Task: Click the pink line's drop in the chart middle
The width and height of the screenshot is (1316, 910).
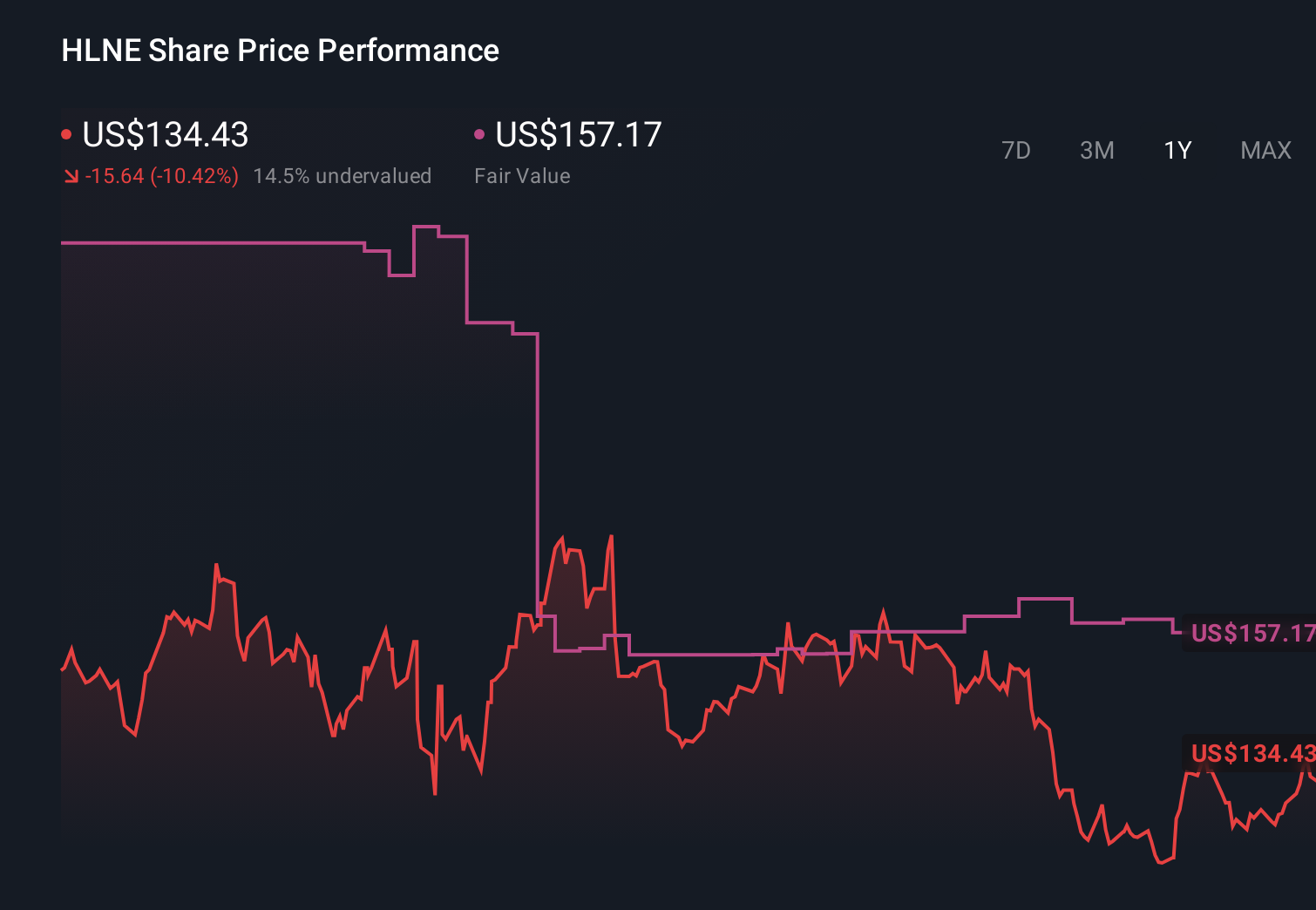Action: tap(539, 471)
